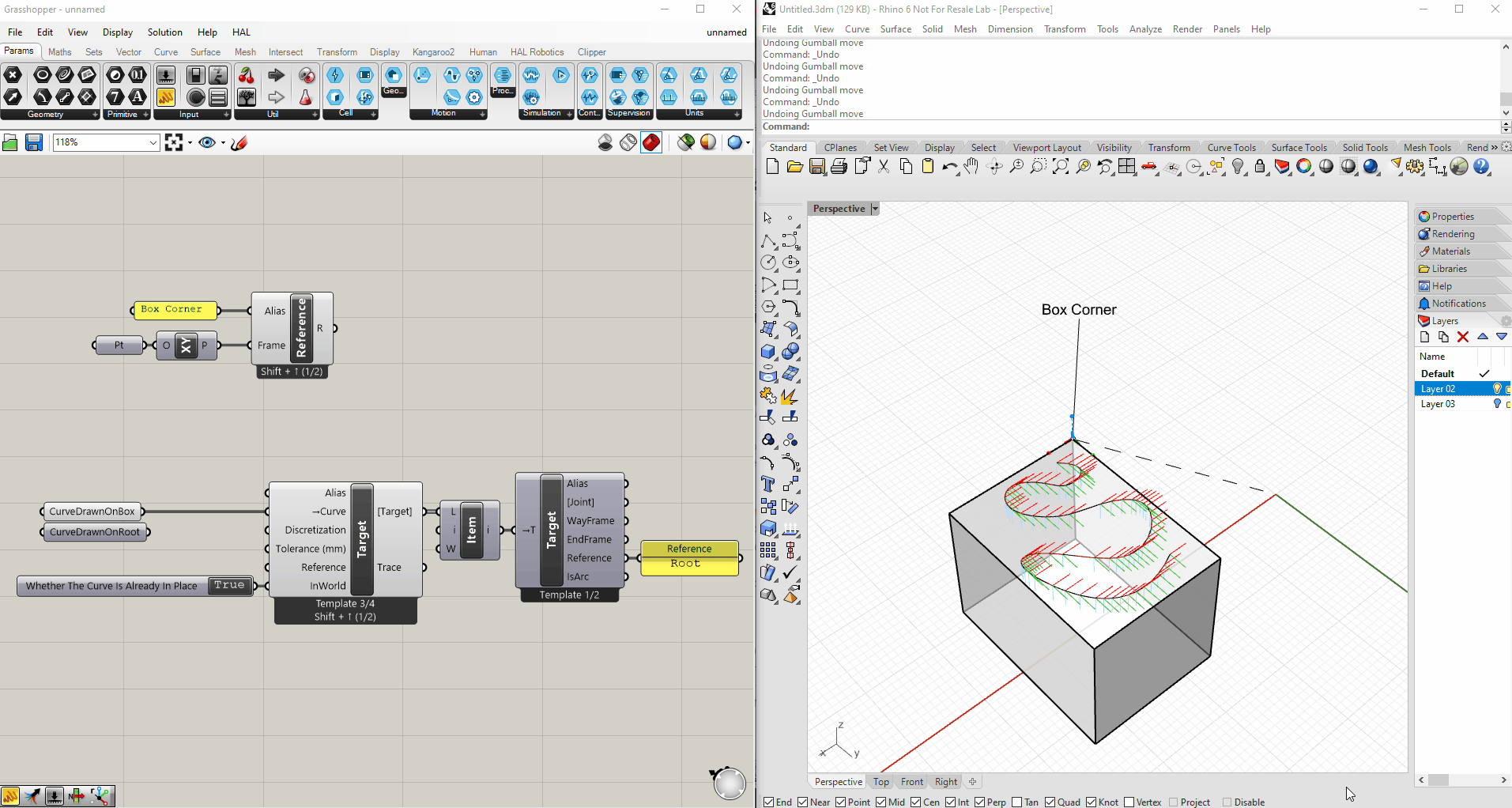Open the Grasshopper zoom percentage dropdown
The width and height of the screenshot is (1512, 808).
[x=153, y=143]
